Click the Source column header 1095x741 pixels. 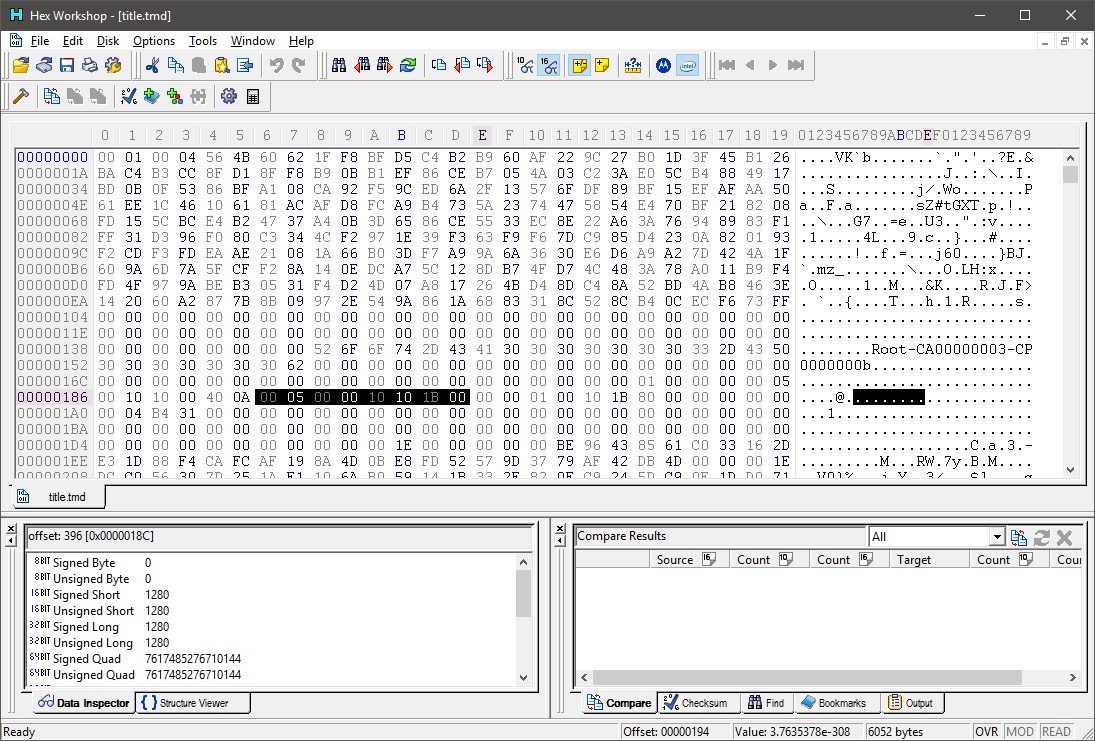pyautogui.click(x=689, y=559)
